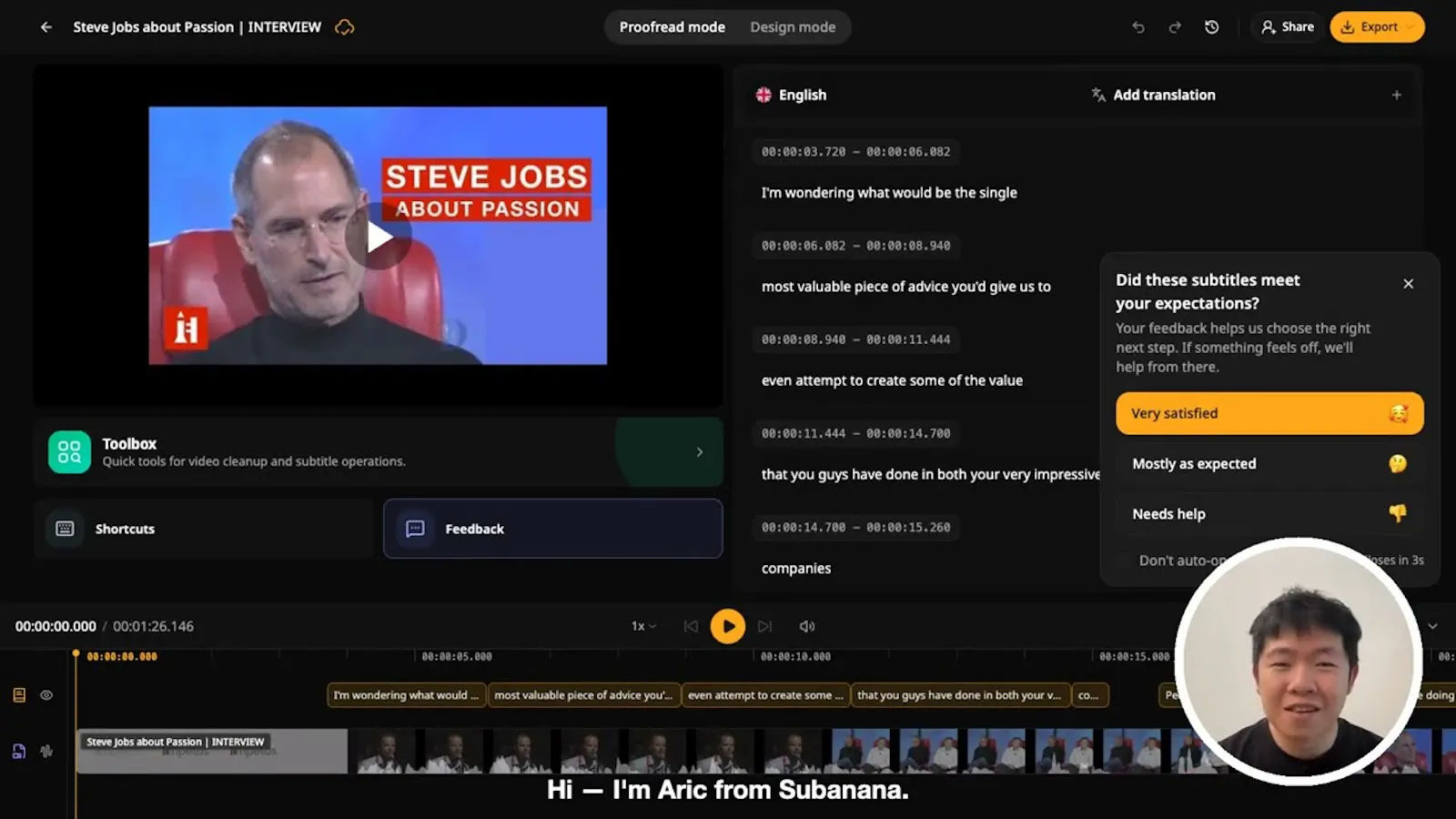Select subtitle text 'companies'
Screen dimensions: 1456x819
796,569
